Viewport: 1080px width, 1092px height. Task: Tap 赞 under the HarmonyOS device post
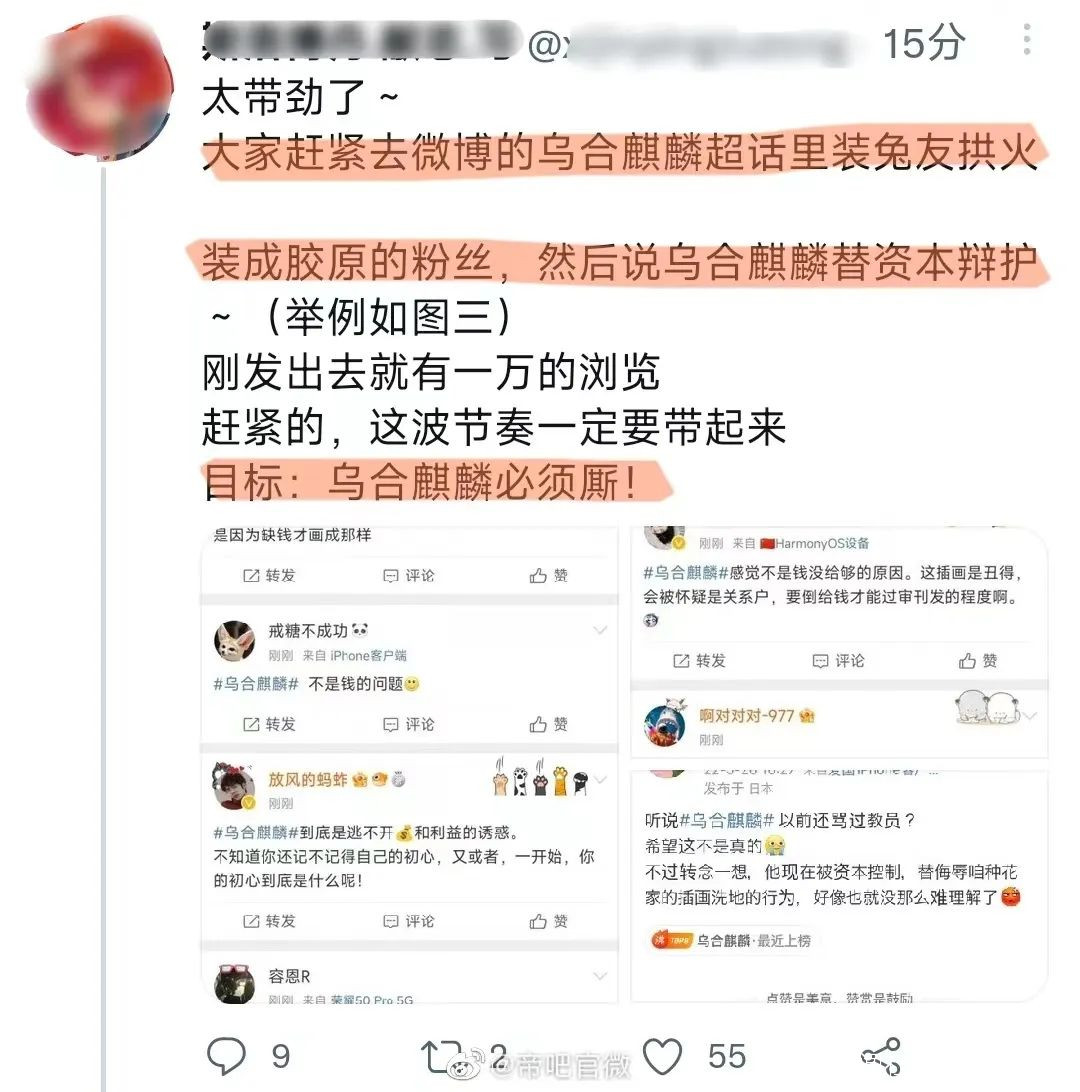coord(978,661)
